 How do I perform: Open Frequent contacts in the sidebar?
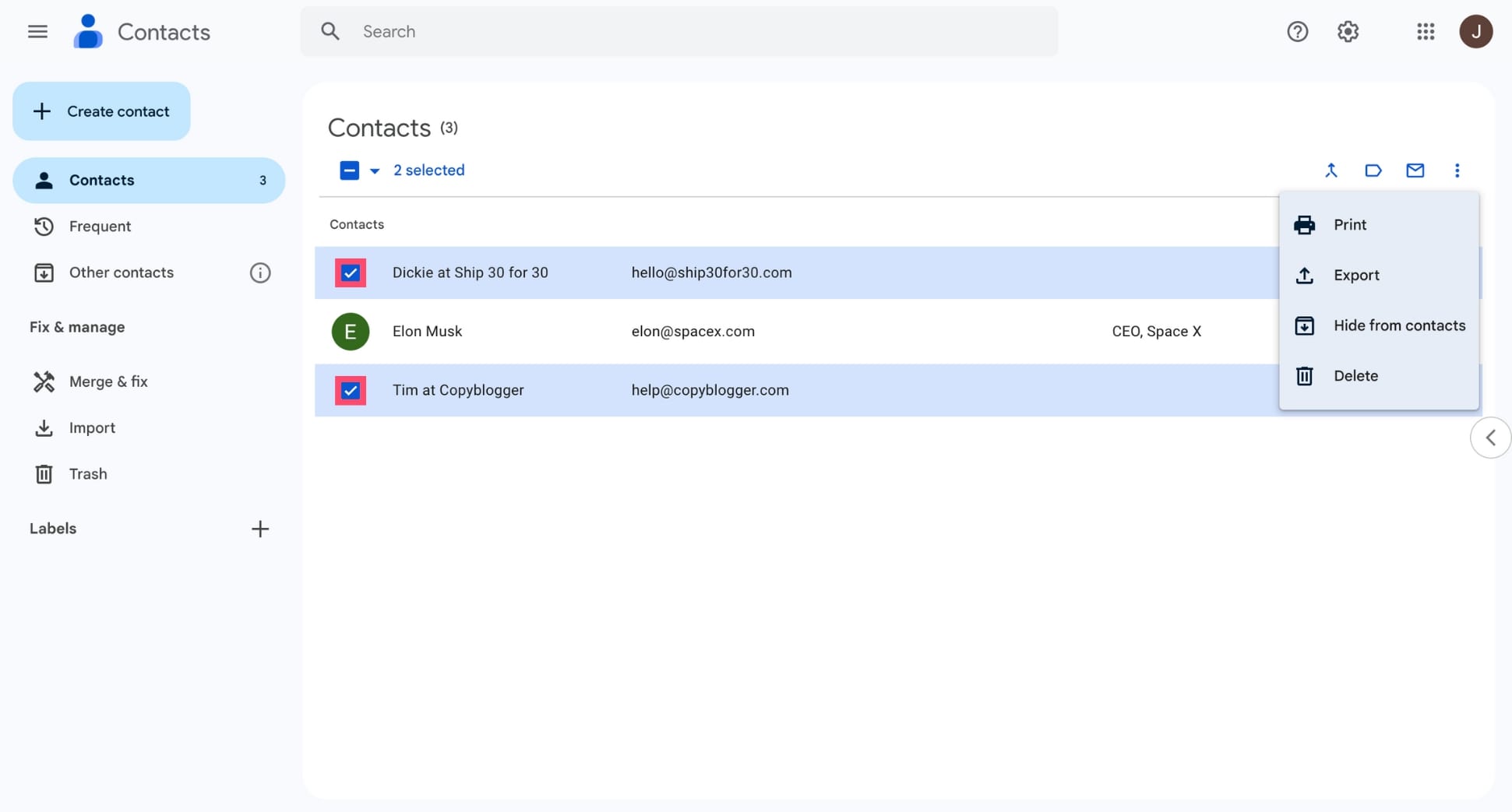point(149,227)
